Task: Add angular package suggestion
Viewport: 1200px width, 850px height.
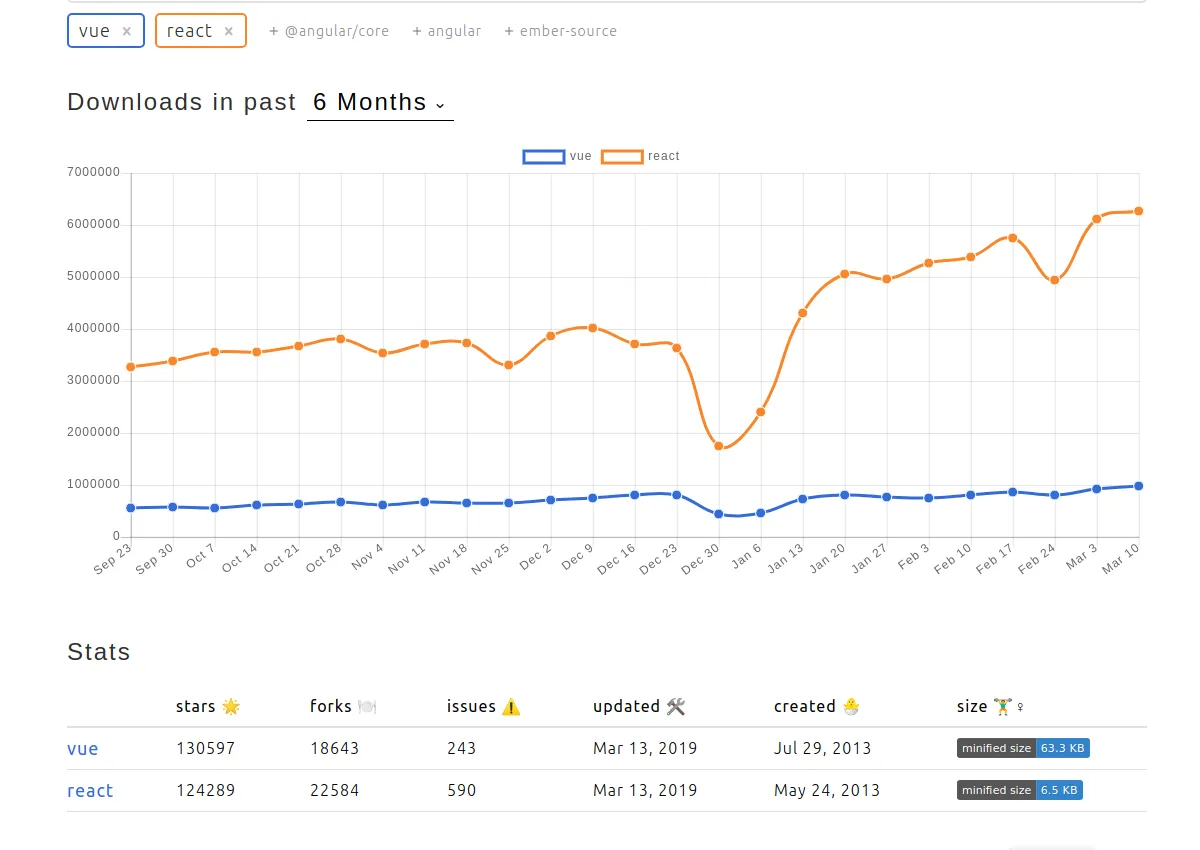Action: click(446, 31)
